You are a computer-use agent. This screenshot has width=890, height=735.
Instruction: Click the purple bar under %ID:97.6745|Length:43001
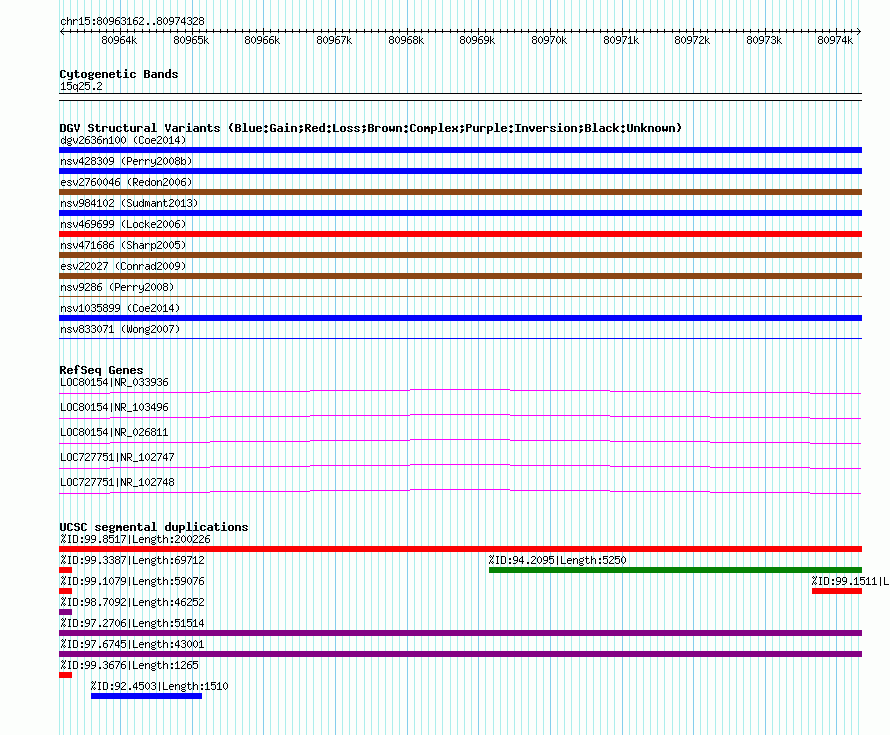[x=460, y=654]
